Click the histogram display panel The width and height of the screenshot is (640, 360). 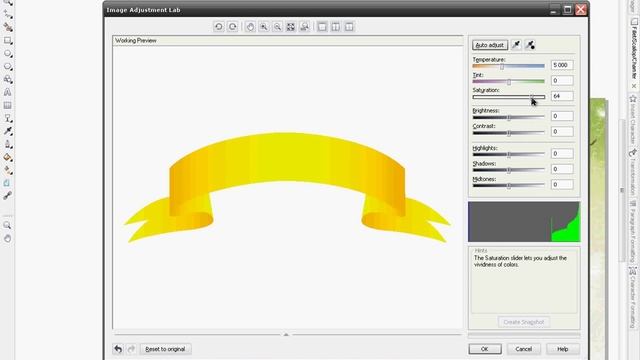524,222
